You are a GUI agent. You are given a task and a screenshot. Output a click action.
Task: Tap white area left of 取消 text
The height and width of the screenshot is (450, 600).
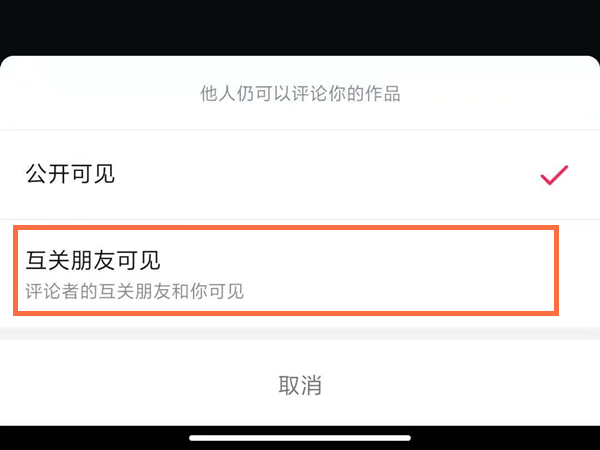tap(130, 385)
